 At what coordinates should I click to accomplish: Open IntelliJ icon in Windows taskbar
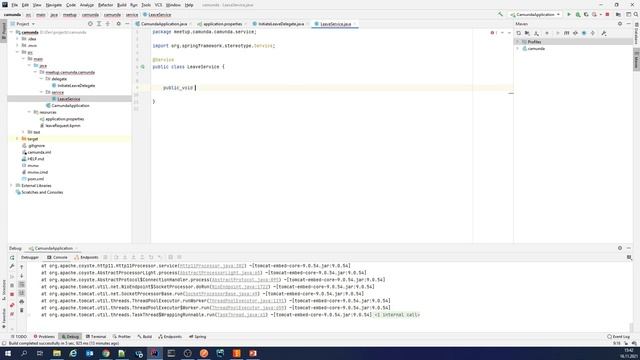155,353
